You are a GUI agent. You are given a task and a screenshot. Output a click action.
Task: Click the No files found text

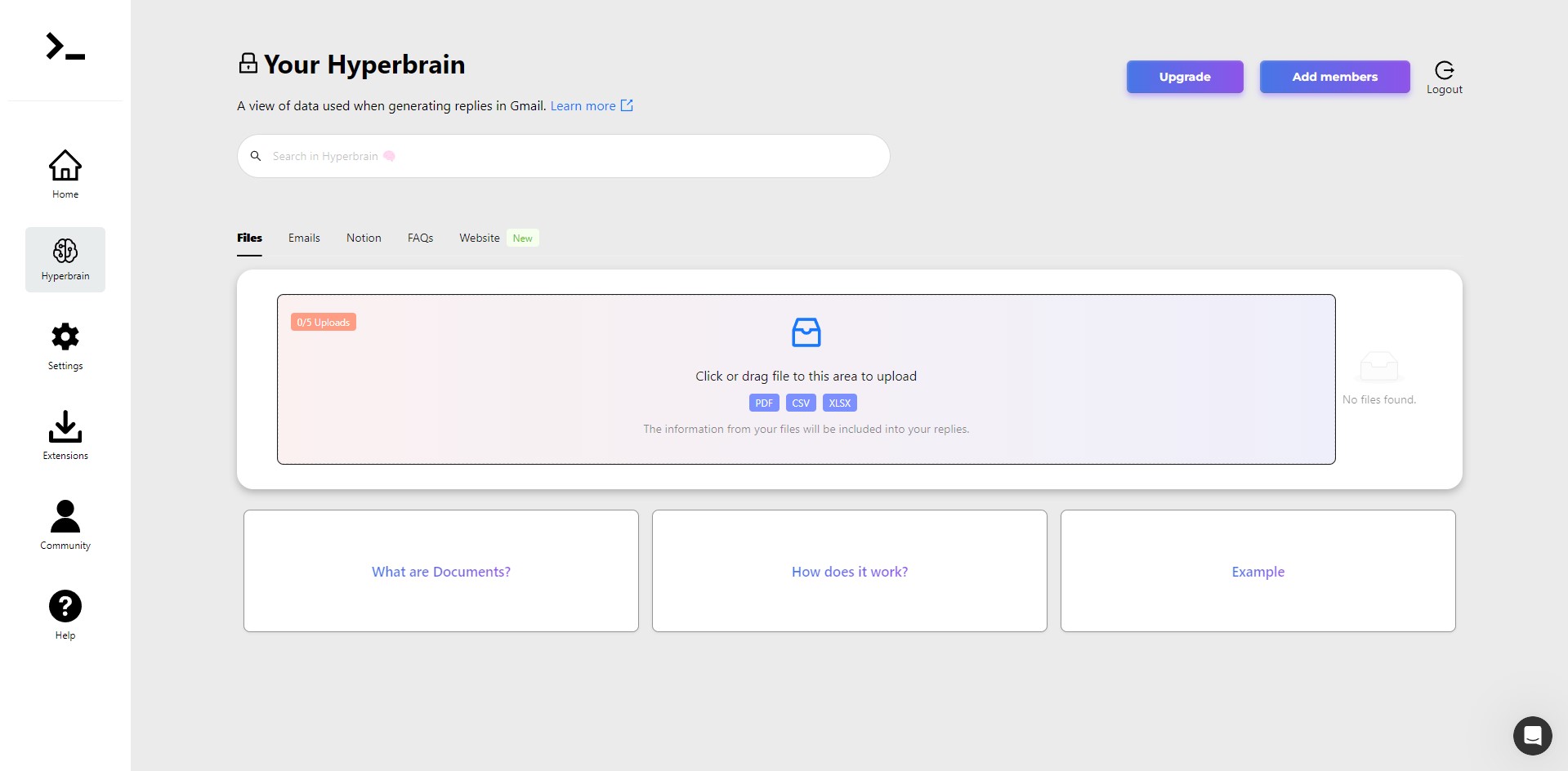(x=1379, y=399)
